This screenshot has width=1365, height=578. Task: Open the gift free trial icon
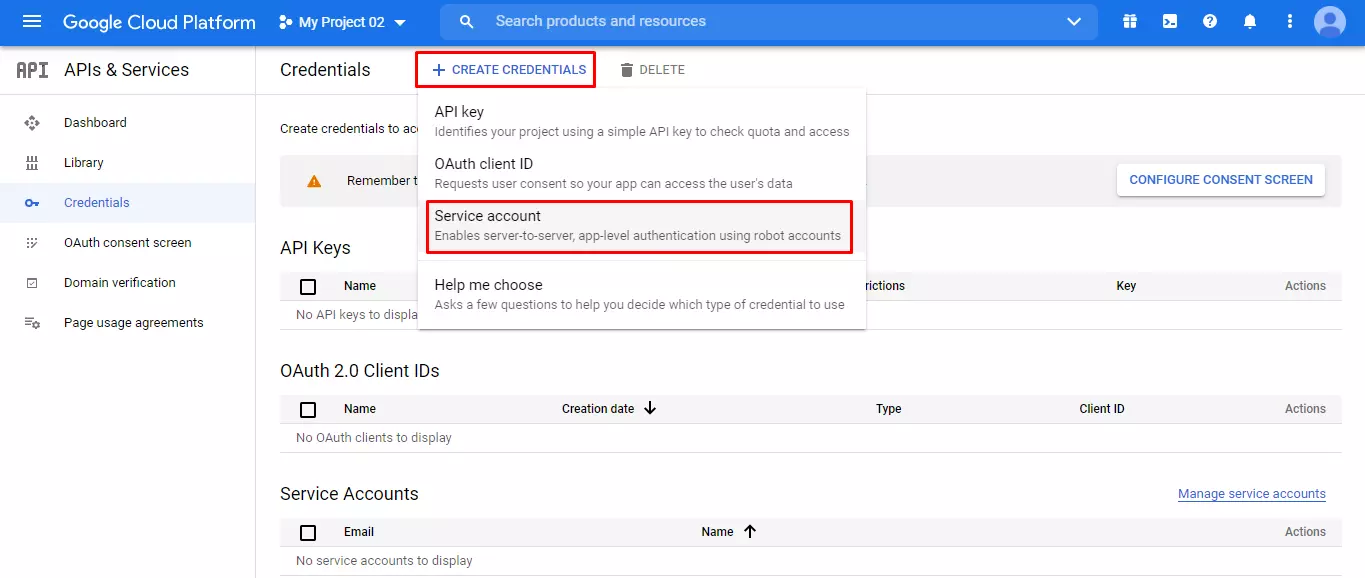point(1130,21)
